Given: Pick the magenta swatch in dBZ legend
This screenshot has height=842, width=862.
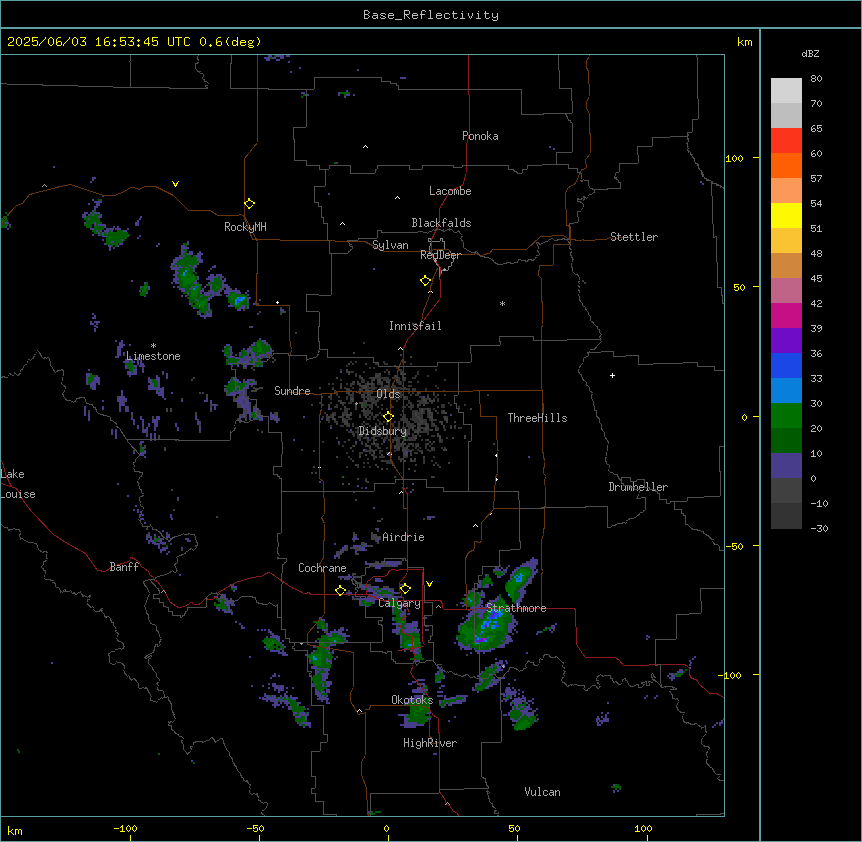Looking at the screenshot, I should 786,315.
